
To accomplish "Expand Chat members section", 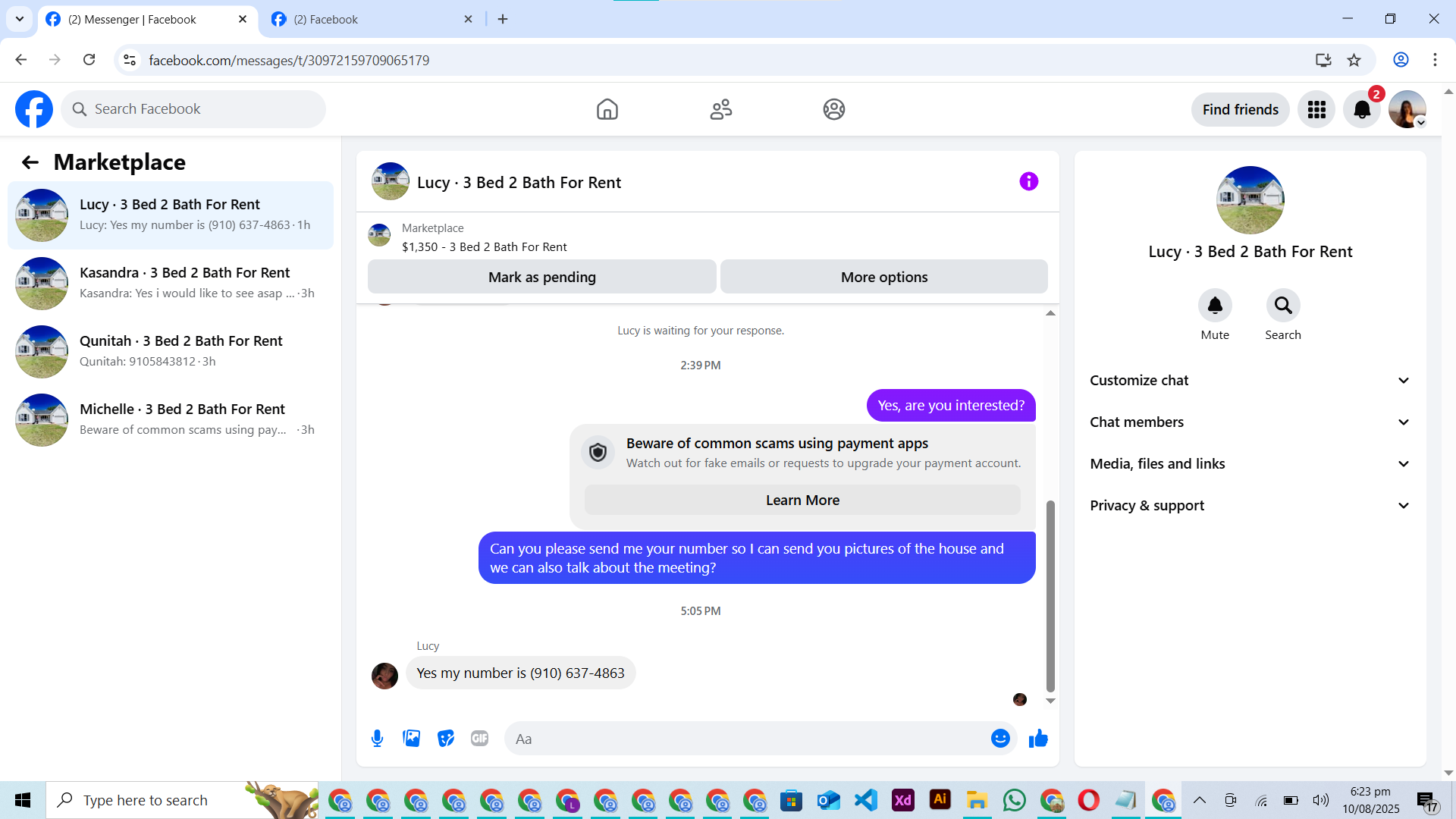I will pyautogui.click(x=1250, y=422).
